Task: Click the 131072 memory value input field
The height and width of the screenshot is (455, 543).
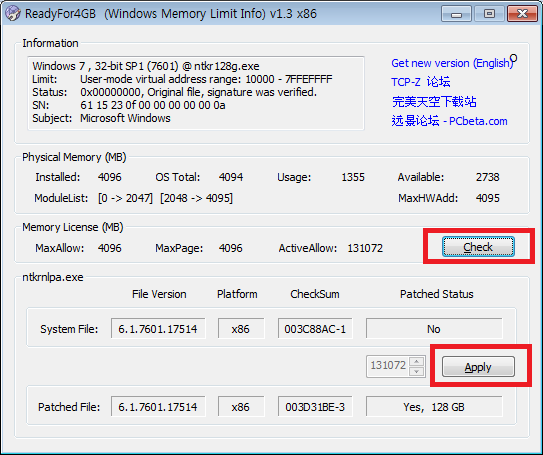Action: pyautogui.click(x=388, y=366)
